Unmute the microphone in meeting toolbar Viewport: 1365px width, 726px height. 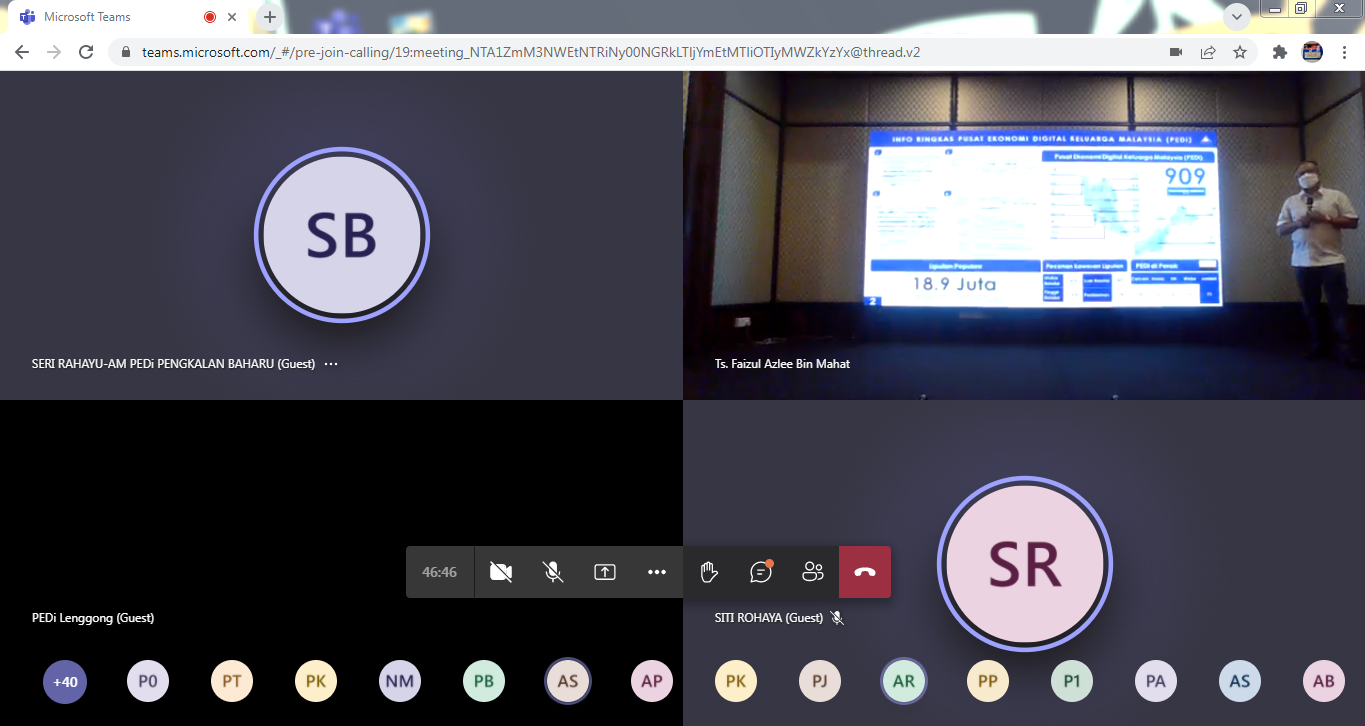[x=552, y=572]
